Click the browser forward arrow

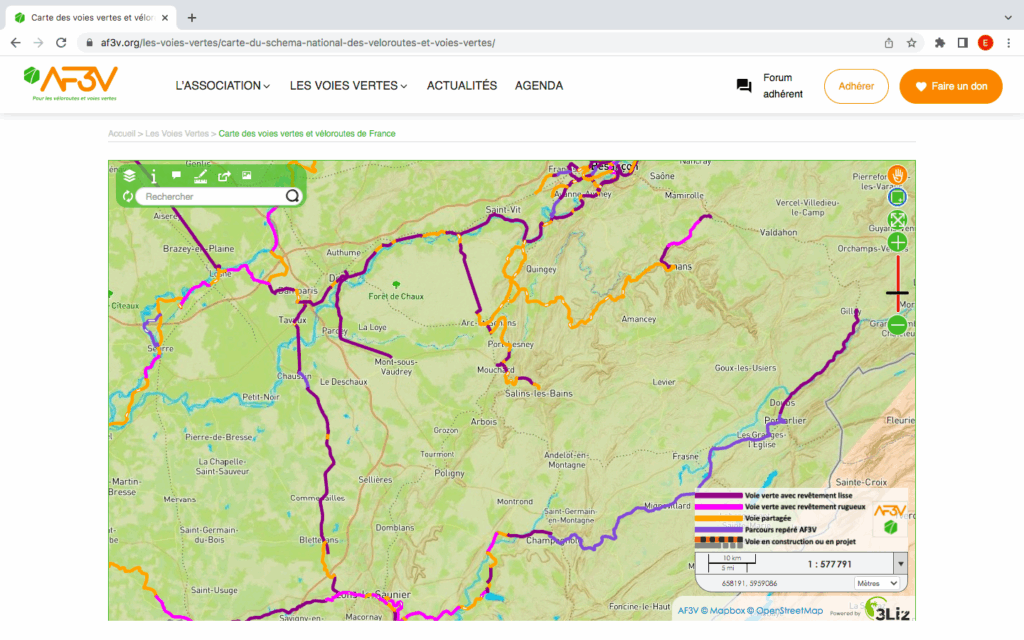pos(38,42)
